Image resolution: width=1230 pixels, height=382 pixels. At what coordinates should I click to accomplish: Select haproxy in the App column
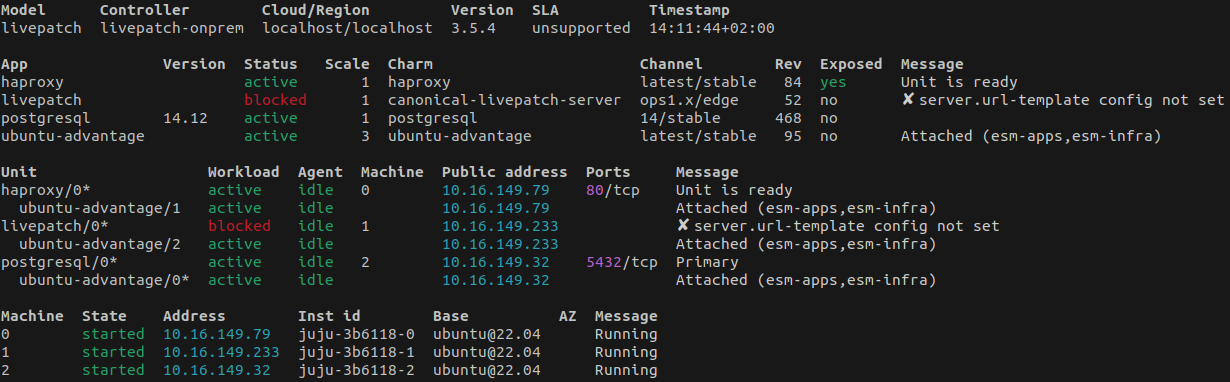33,82
